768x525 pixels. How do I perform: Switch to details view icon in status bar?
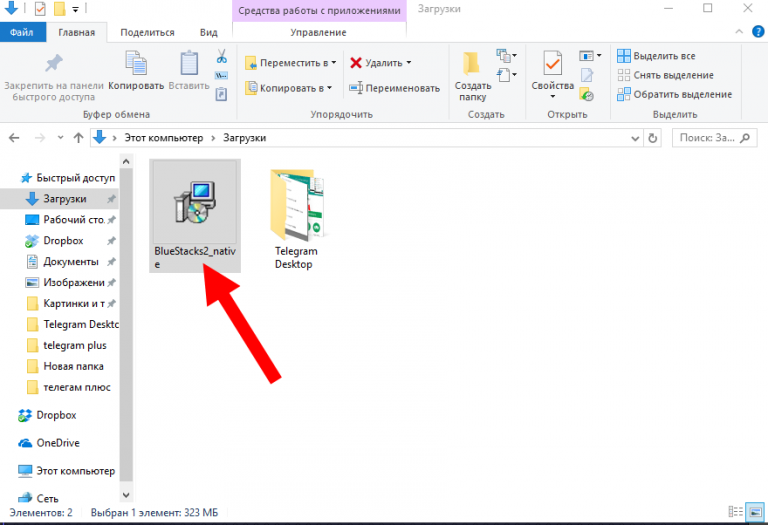point(735,512)
